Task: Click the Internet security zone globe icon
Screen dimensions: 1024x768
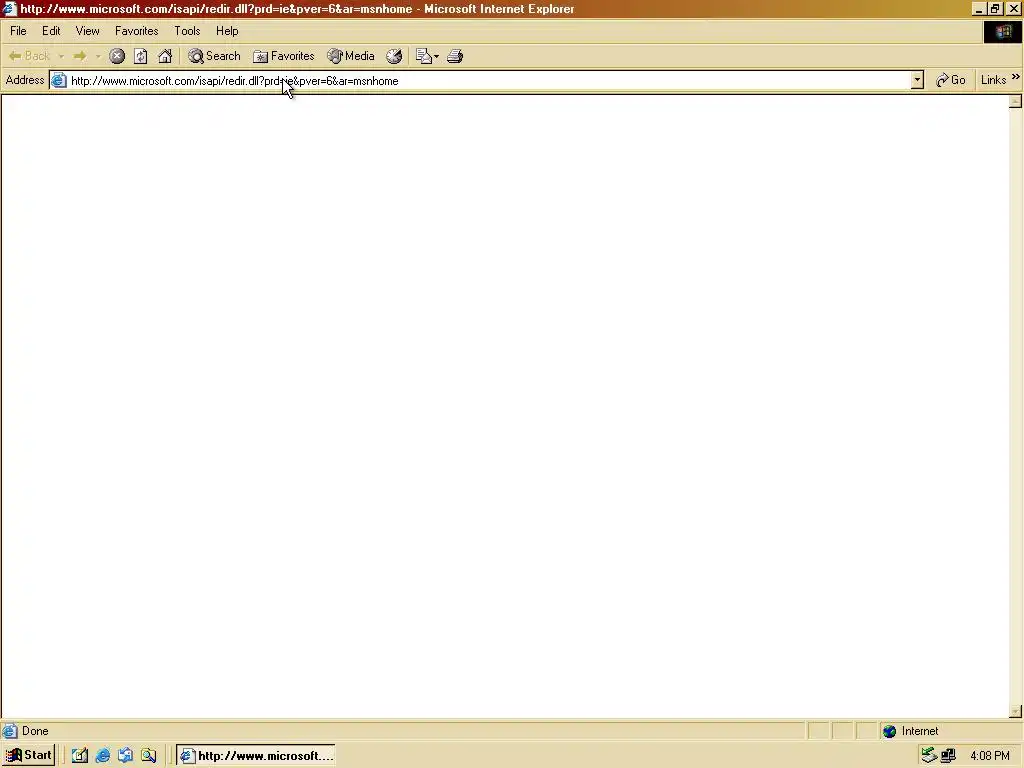Action: point(889,731)
